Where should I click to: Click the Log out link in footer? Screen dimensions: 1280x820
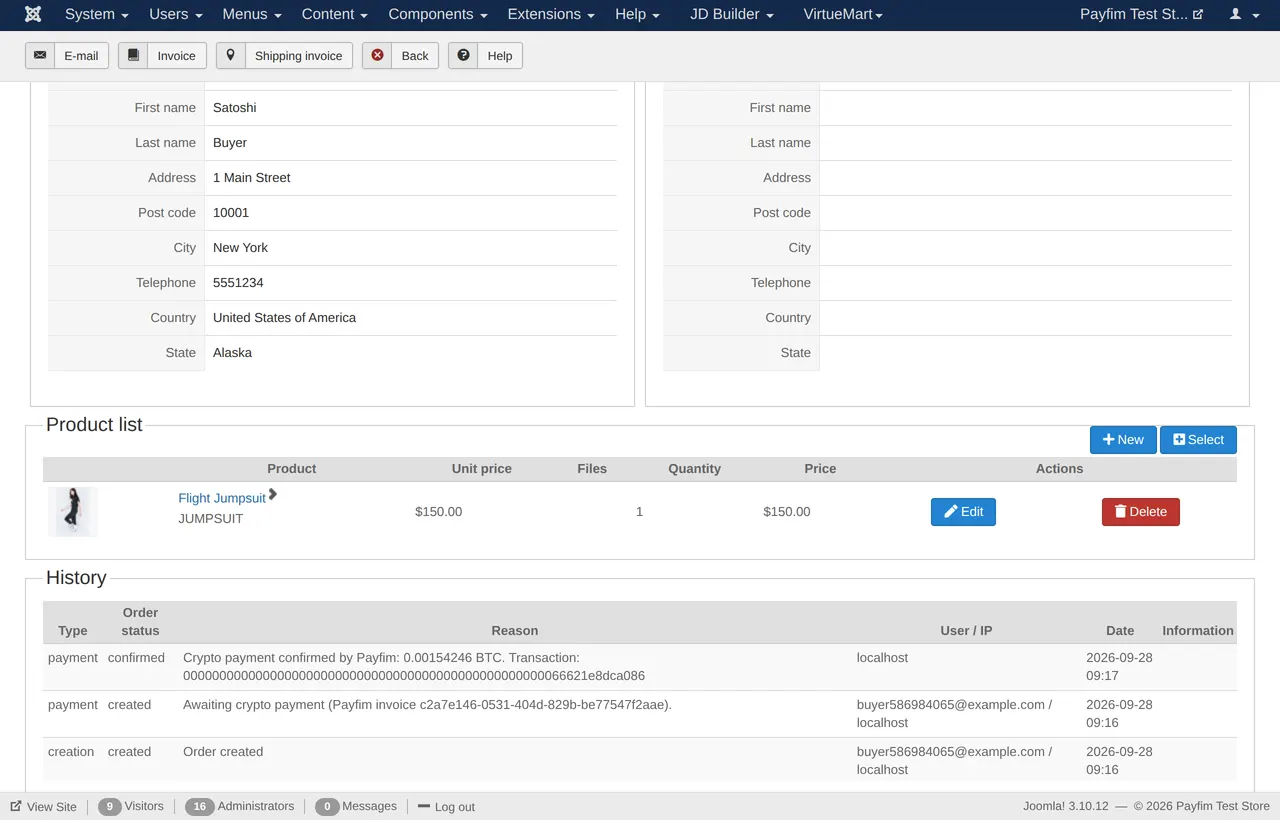tap(446, 807)
